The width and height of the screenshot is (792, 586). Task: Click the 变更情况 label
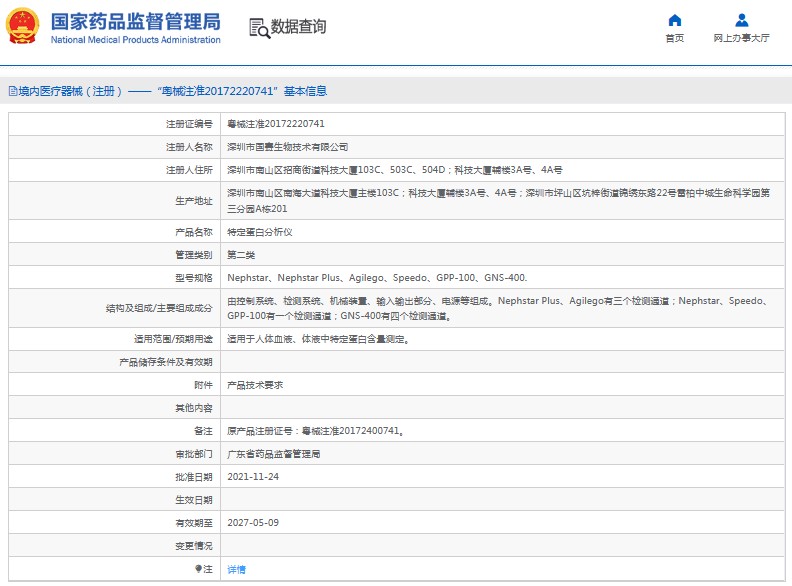(x=194, y=546)
